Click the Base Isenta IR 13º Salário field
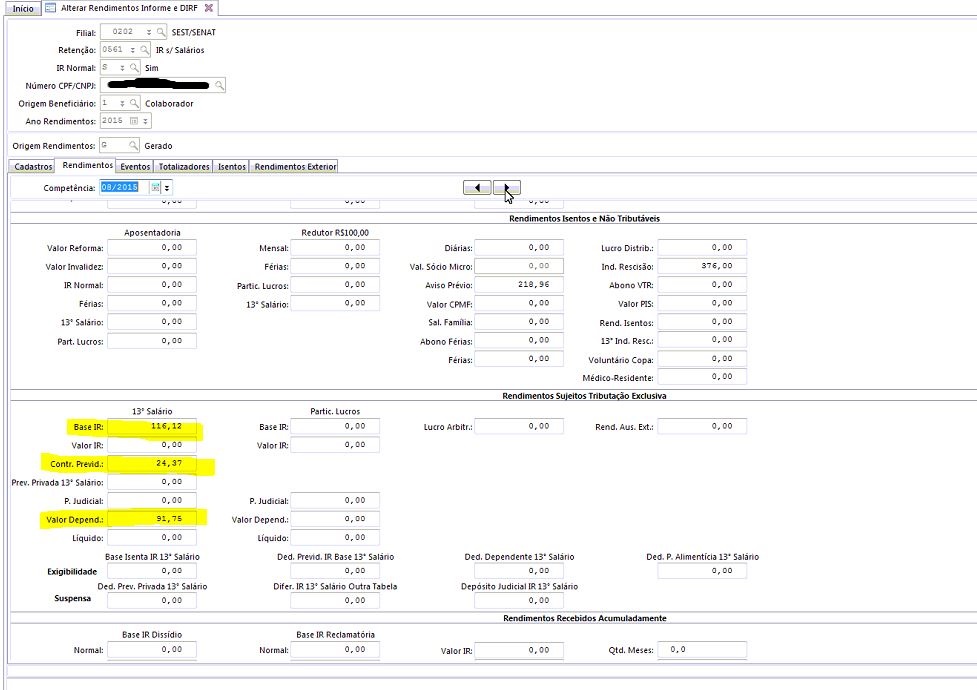 (x=152, y=571)
